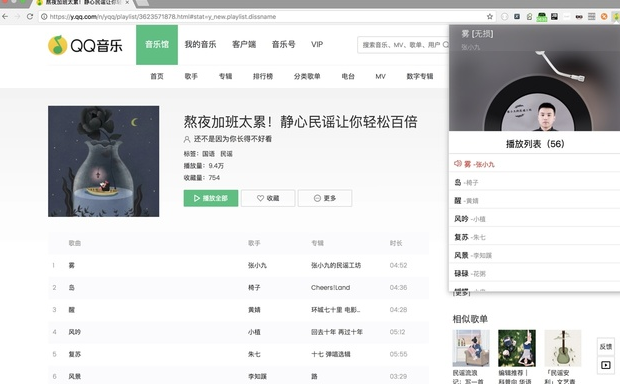Select 风景 -李知蹊 in the popup playlist
This screenshot has width=620, height=388.
point(534,255)
